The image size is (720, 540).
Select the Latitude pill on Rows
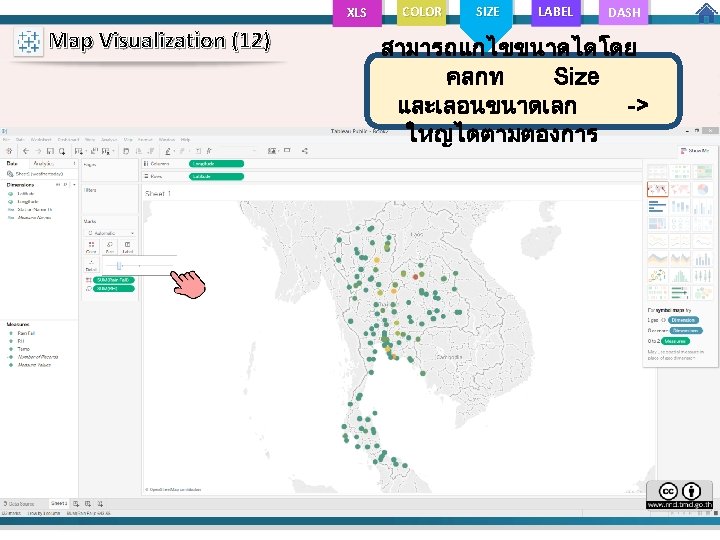coord(216,176)
